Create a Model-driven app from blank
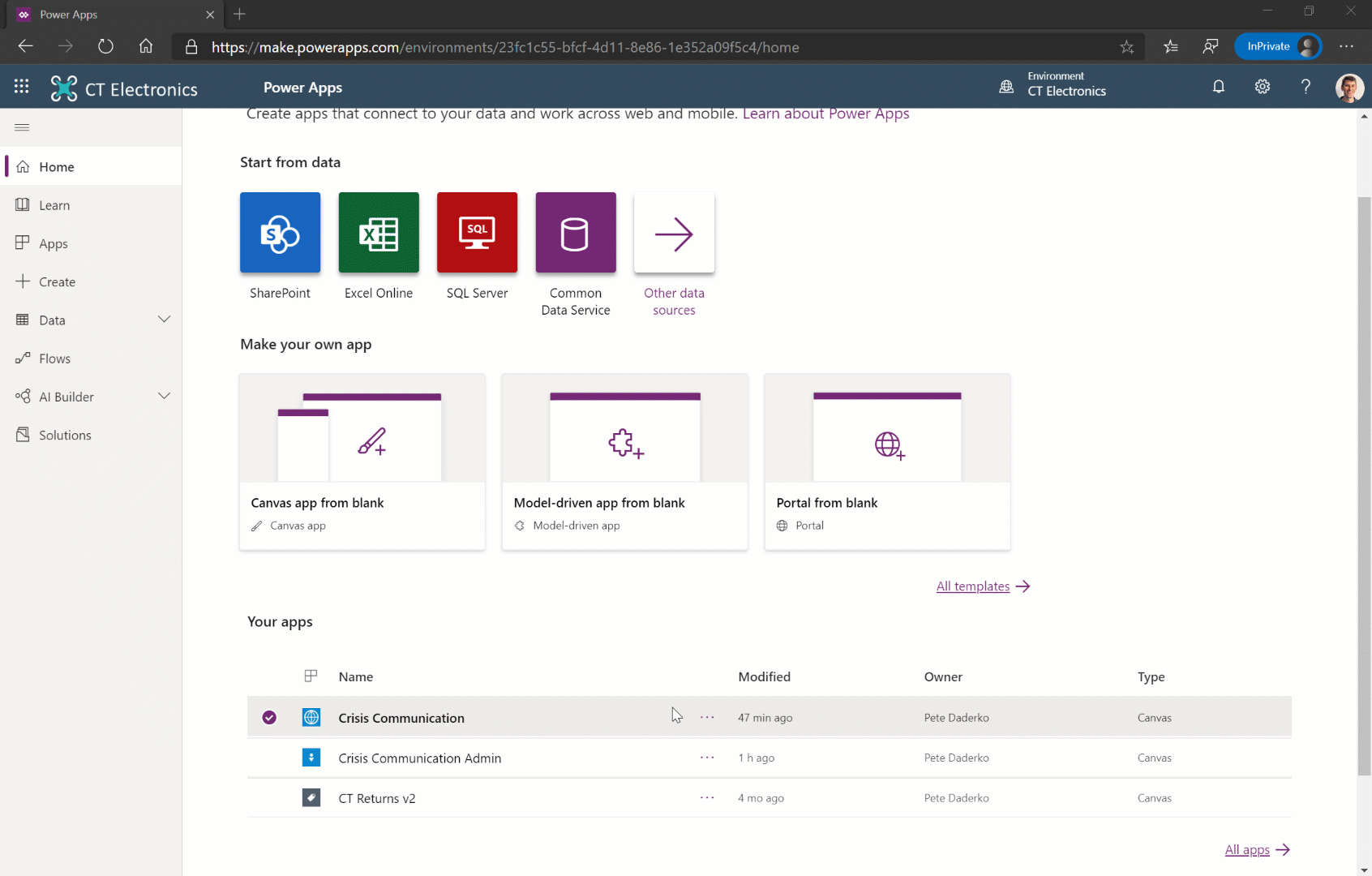This screenshot has height=876, width=1372. click(625, 462)
